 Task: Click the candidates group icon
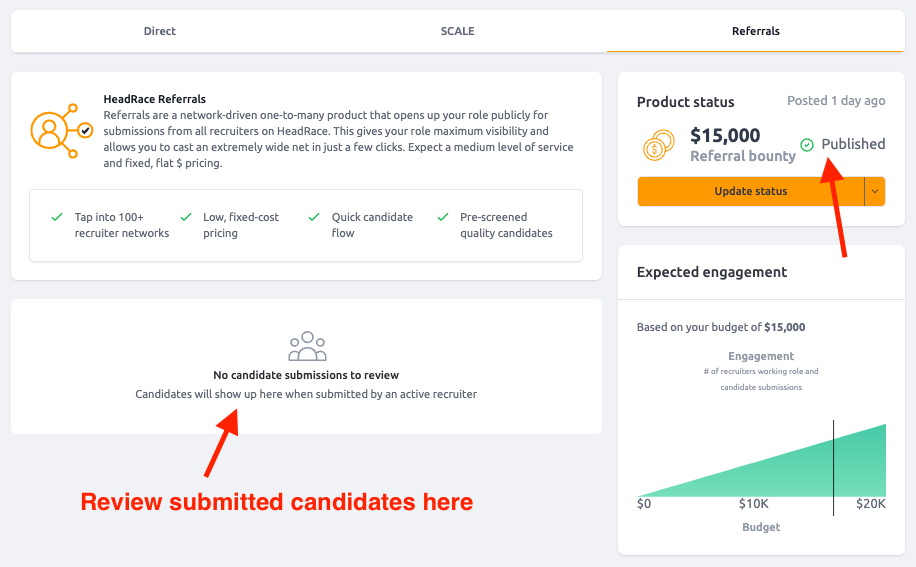(307, 346)
